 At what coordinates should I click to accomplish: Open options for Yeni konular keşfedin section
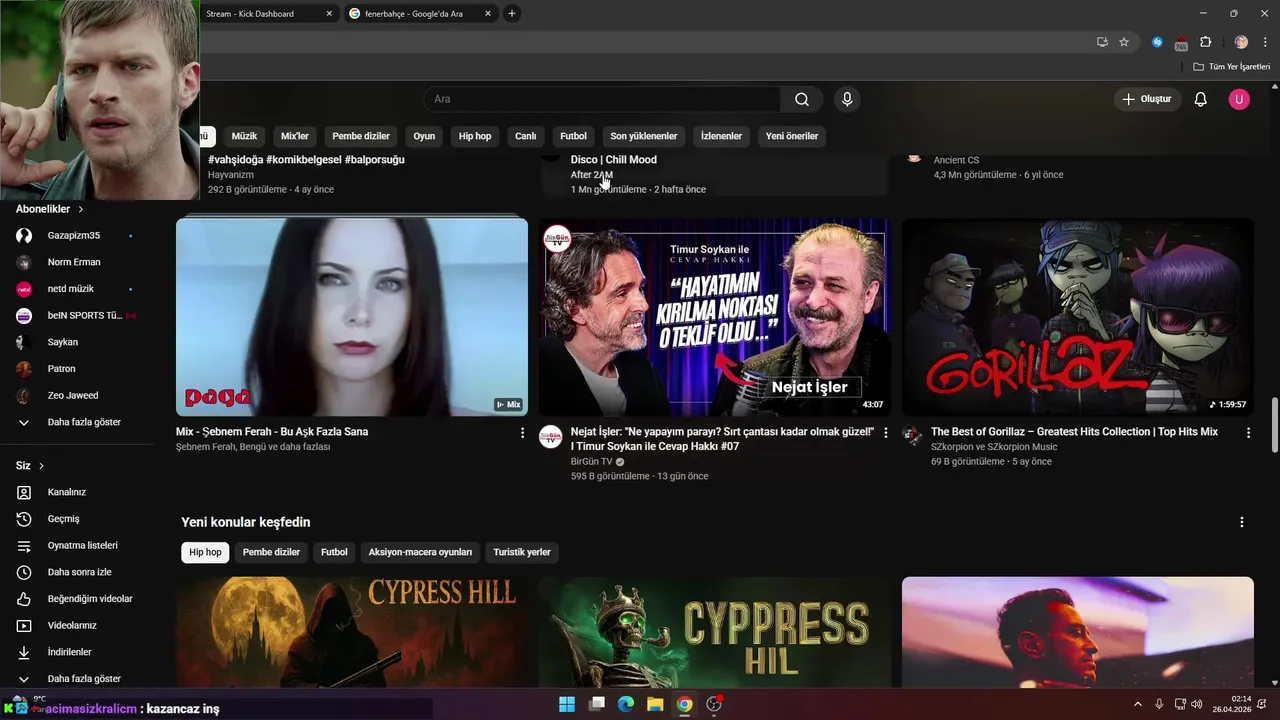(x=1242, y=522)
